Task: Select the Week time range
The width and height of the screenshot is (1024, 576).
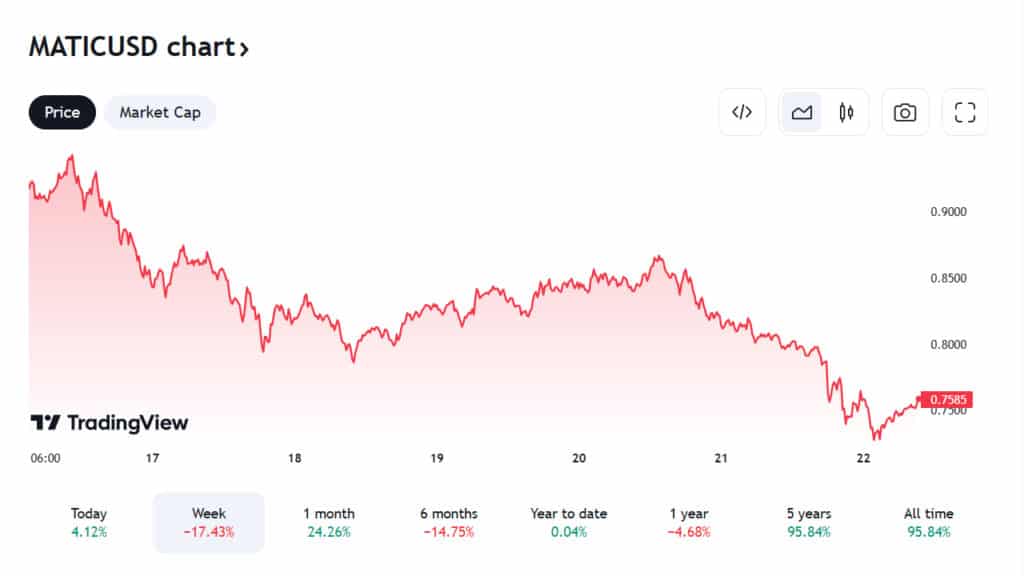Action: 208,522
